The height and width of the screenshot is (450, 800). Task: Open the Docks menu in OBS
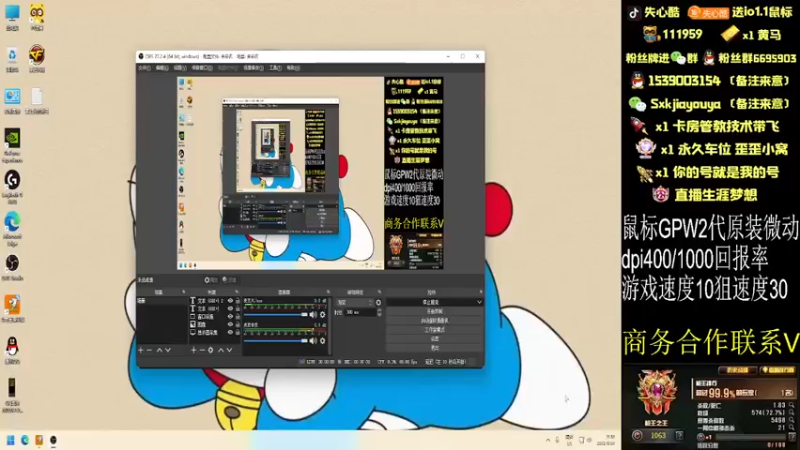(x=202, y=68)
